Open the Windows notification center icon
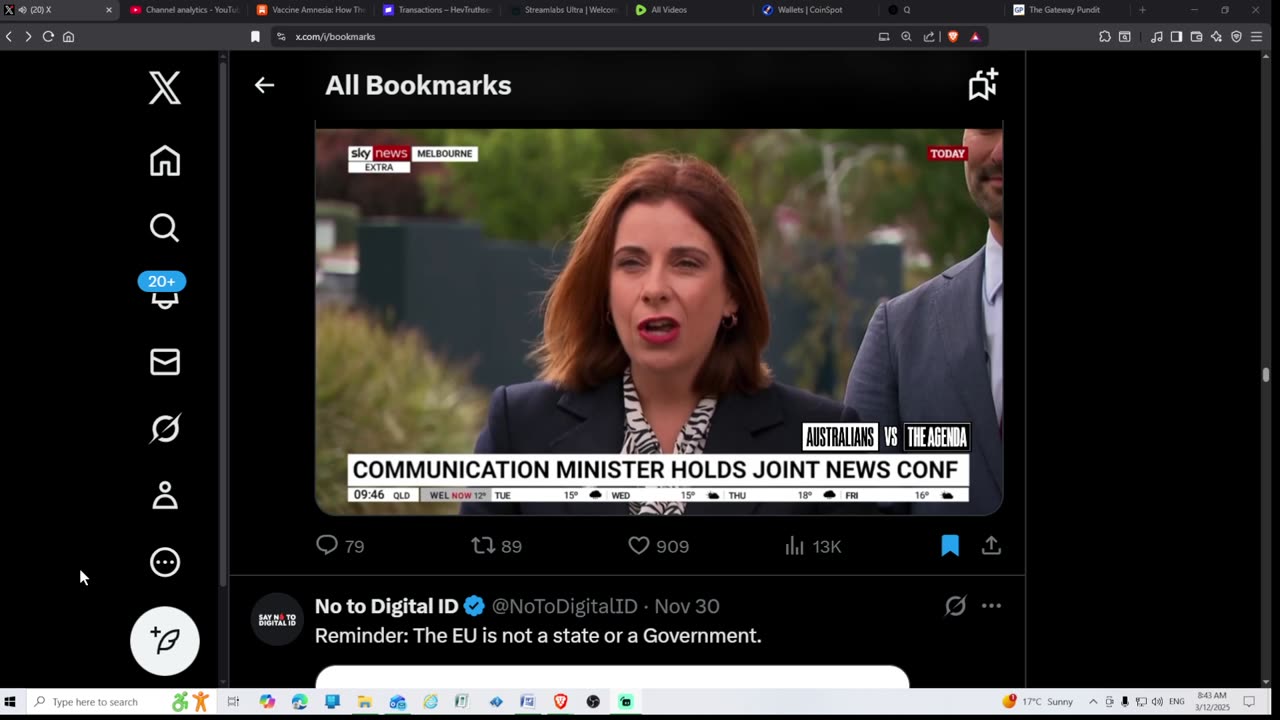 [1249, 702]
